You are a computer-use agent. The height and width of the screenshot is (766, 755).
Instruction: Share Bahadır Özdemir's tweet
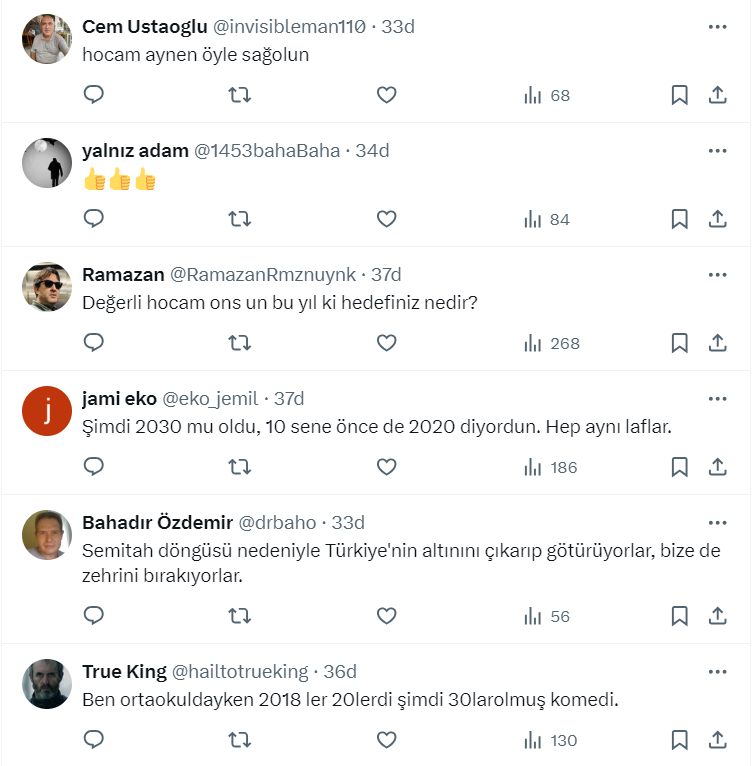pyautogui.click(x=717, y=616)
